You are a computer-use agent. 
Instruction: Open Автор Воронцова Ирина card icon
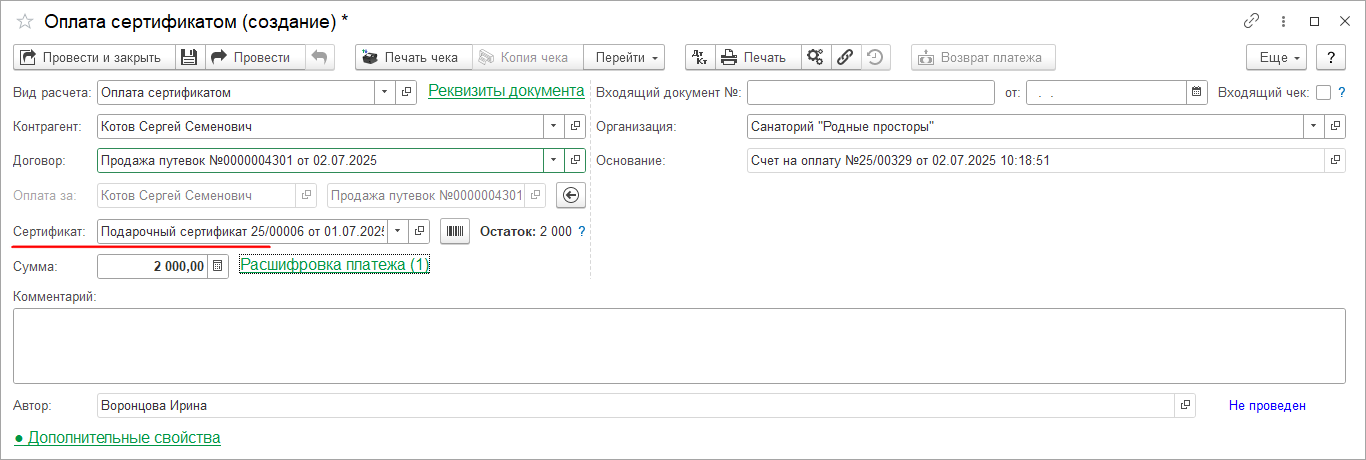point(1185,405)
